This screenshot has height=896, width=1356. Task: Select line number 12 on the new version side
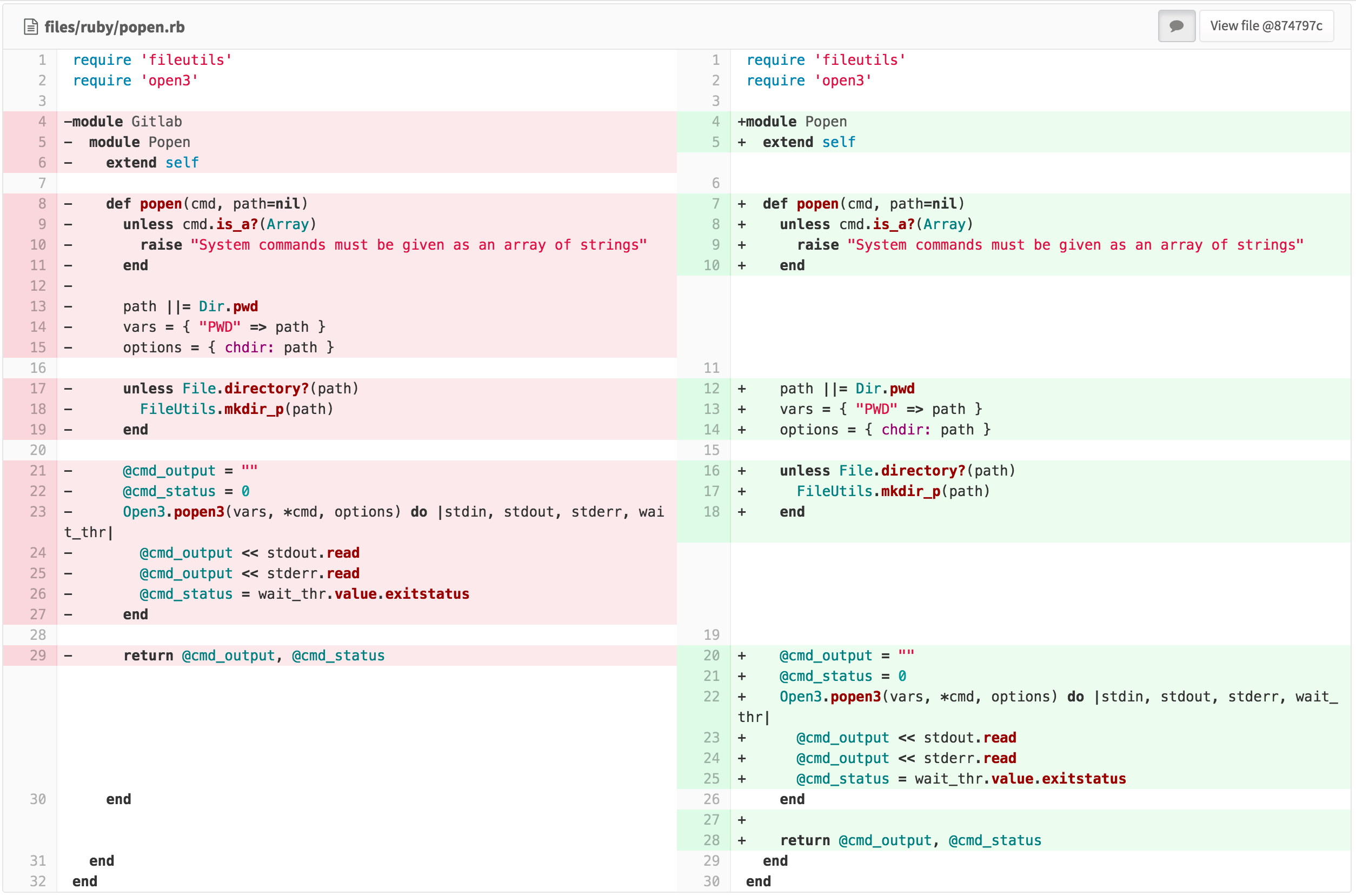[711, 388]
